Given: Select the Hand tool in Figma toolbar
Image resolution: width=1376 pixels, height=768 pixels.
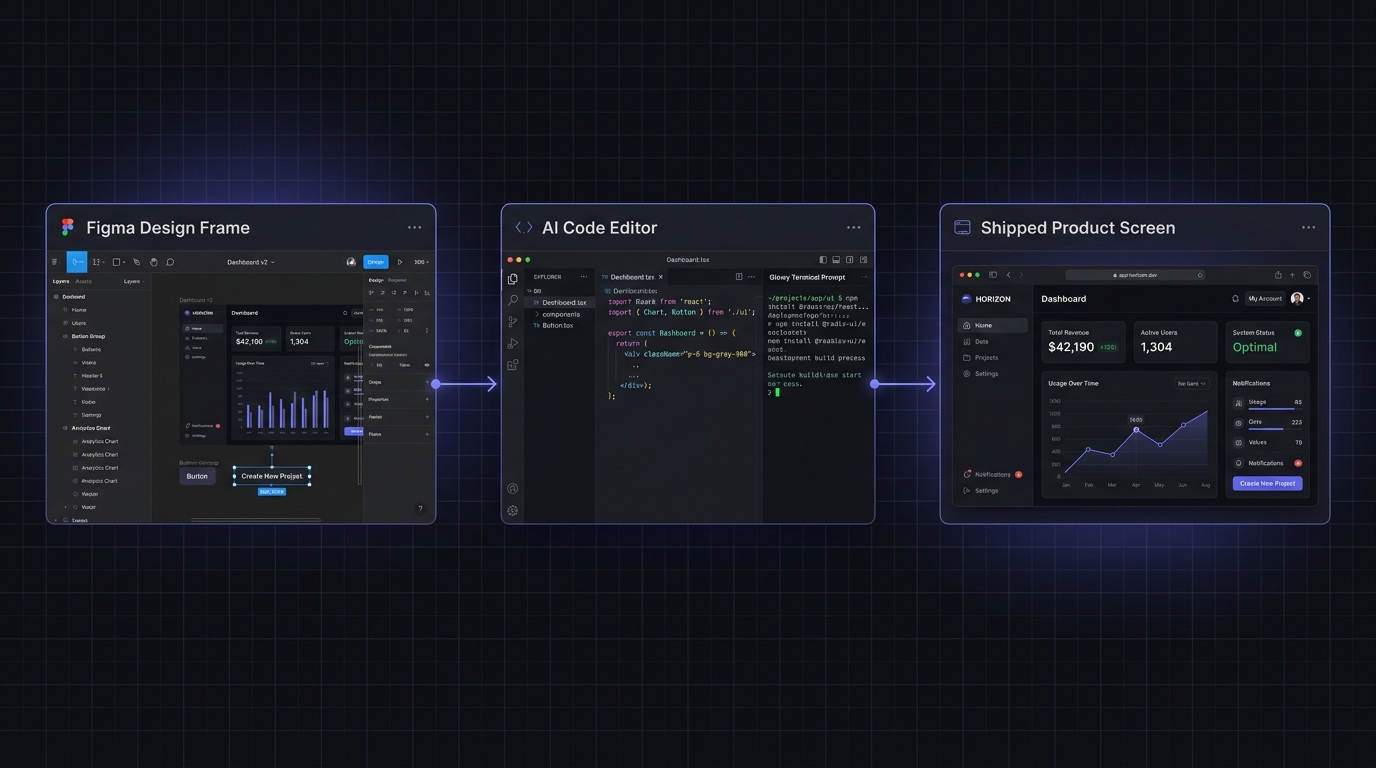Looking at the screenshot, I should (154, 262).
